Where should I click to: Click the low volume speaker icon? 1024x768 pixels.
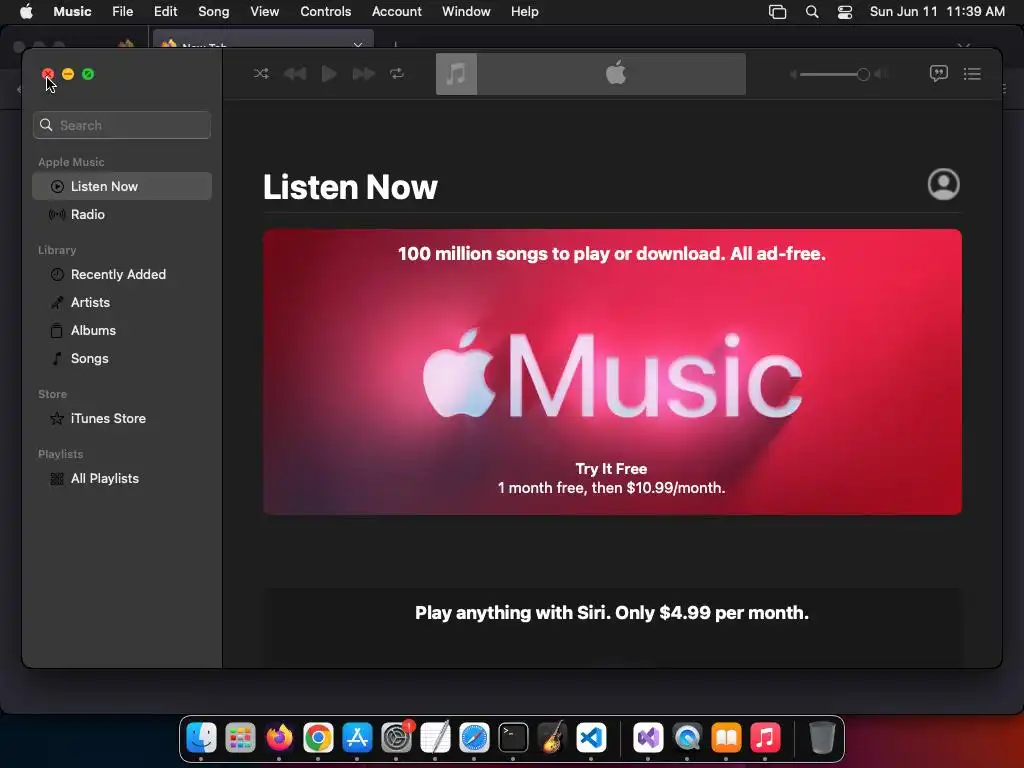point(793,74)
